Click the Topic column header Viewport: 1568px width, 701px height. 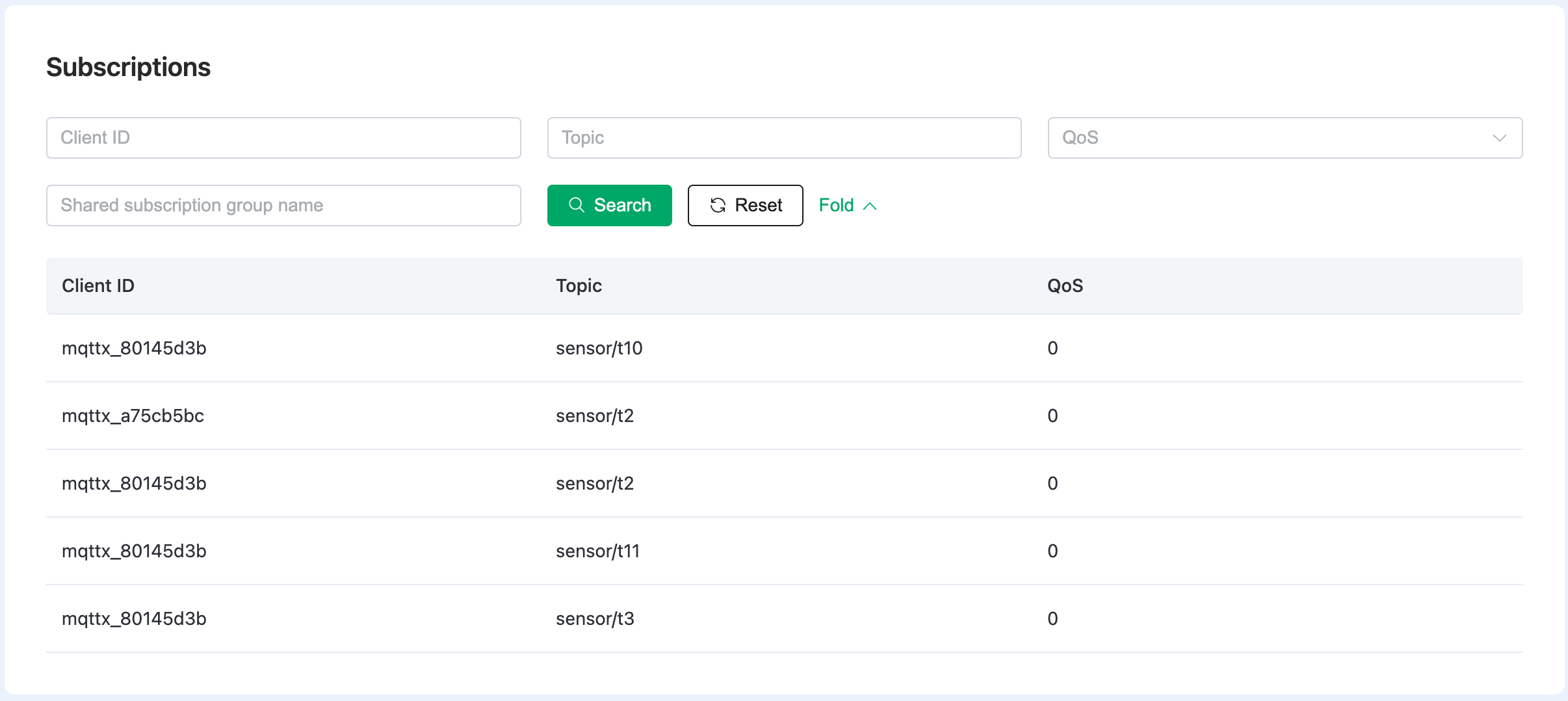pyautogui.click(x=579, y=285)
